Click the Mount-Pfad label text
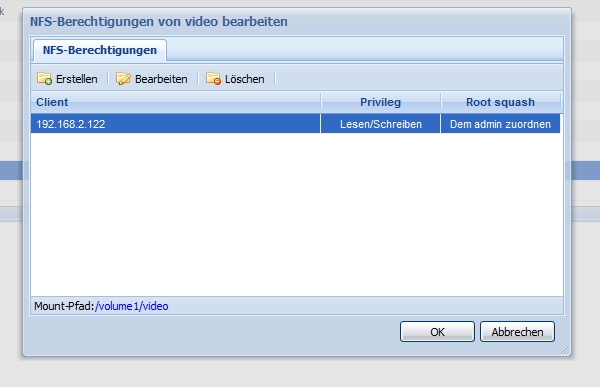 pos(64,306)
